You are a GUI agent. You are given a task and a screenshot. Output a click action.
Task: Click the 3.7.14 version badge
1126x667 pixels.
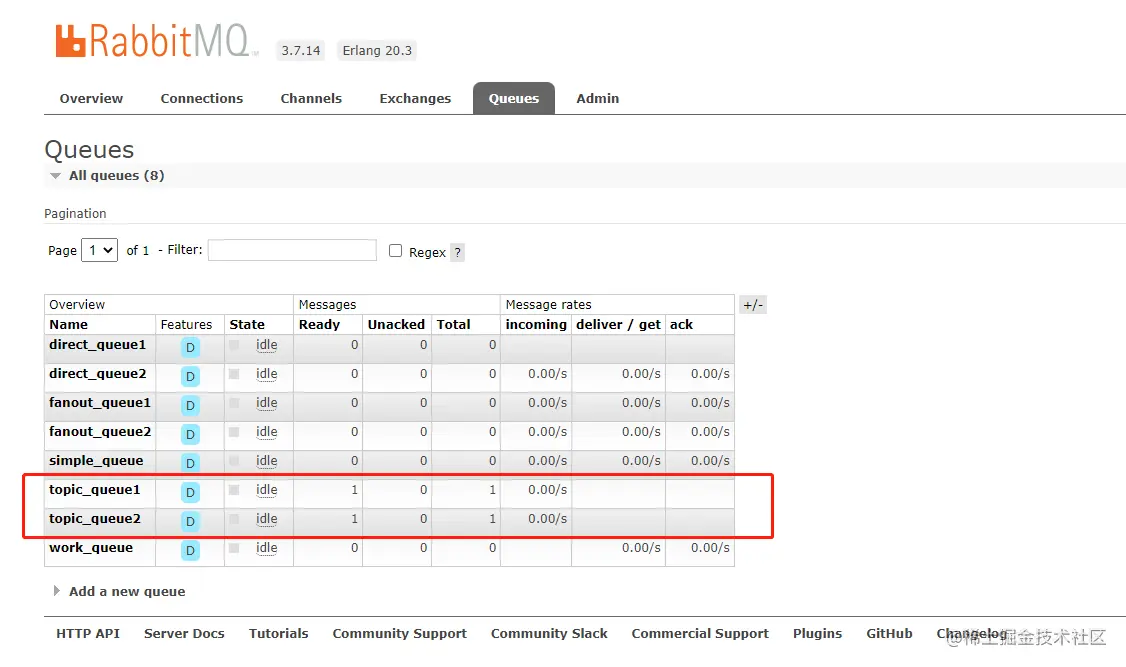301,50
